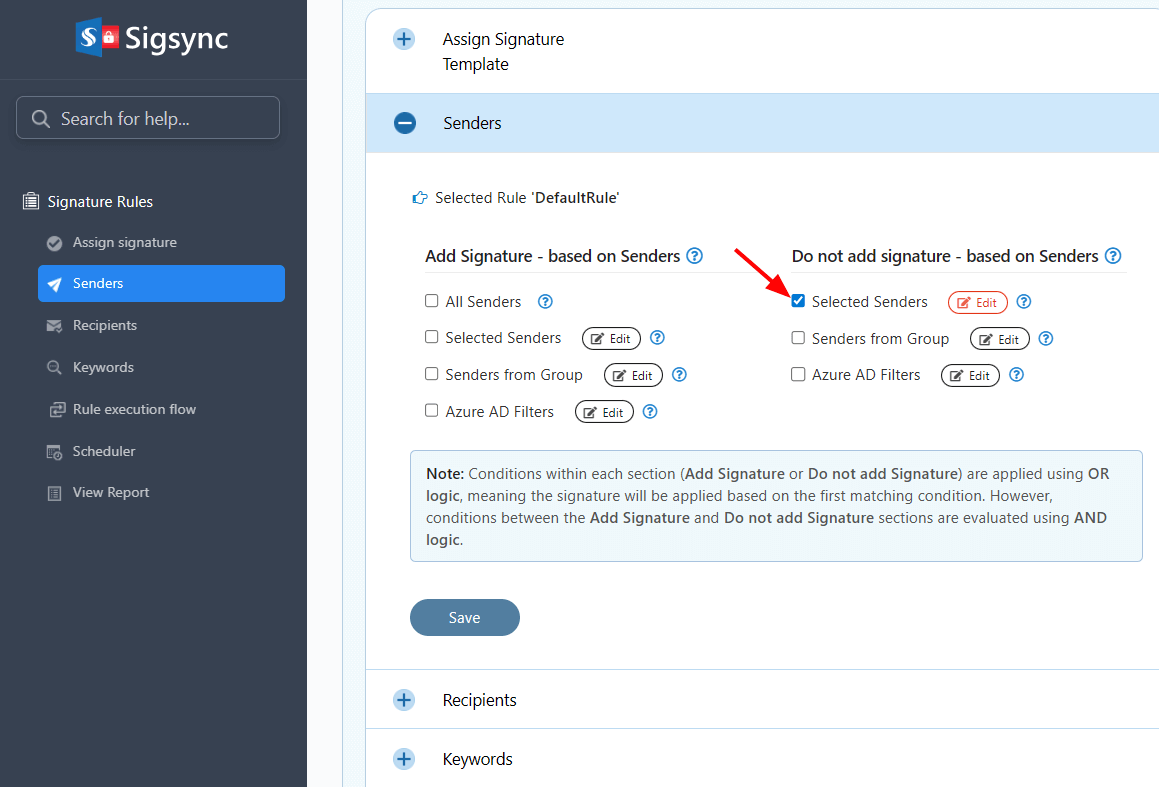Check Azure AD Filters under Do not add signature
The width and height of the screenshot is (1159, 787).
click(798, 374)
